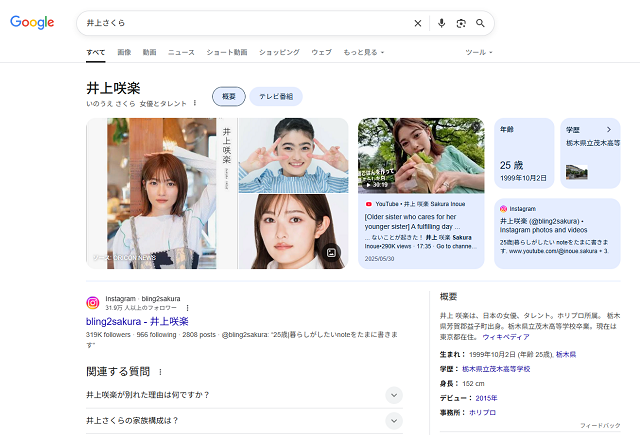Open bling2sakura - 井上咲楽 result link

[137, 322]
